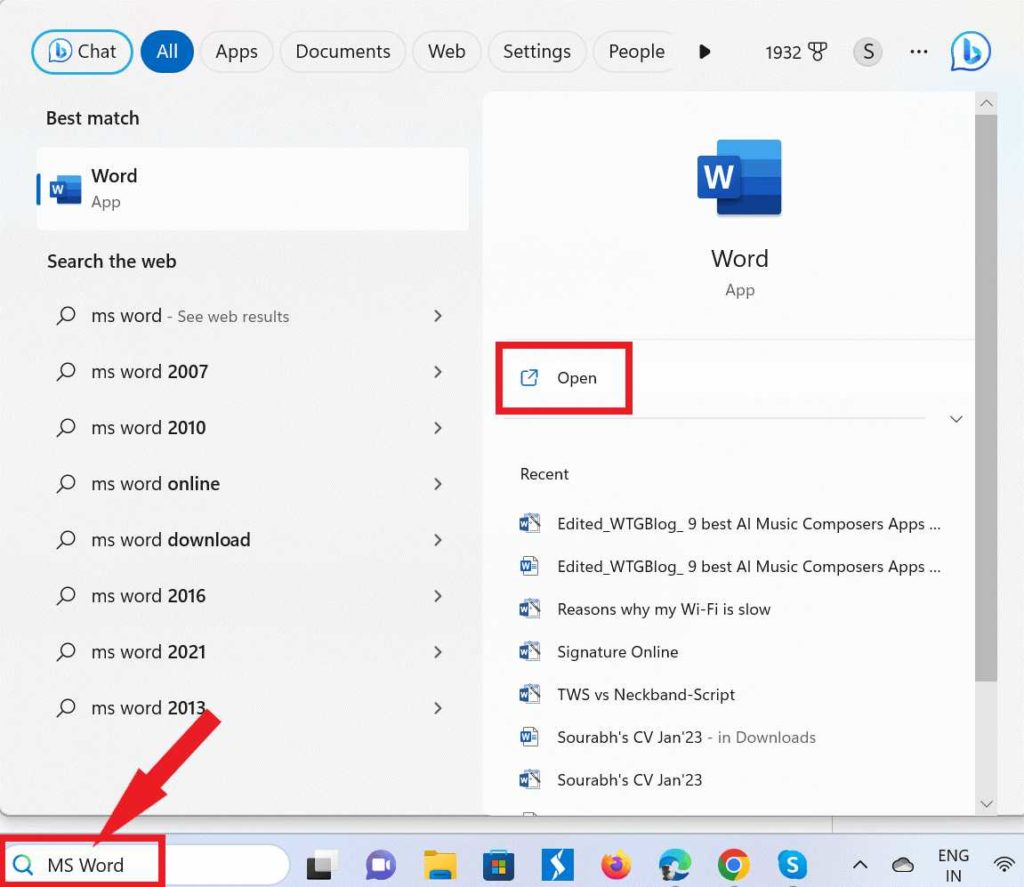The height and width of the screenshot is (887, 1024).
Task: Open the Bing Chat filter pill
Action: pos(82,52)
